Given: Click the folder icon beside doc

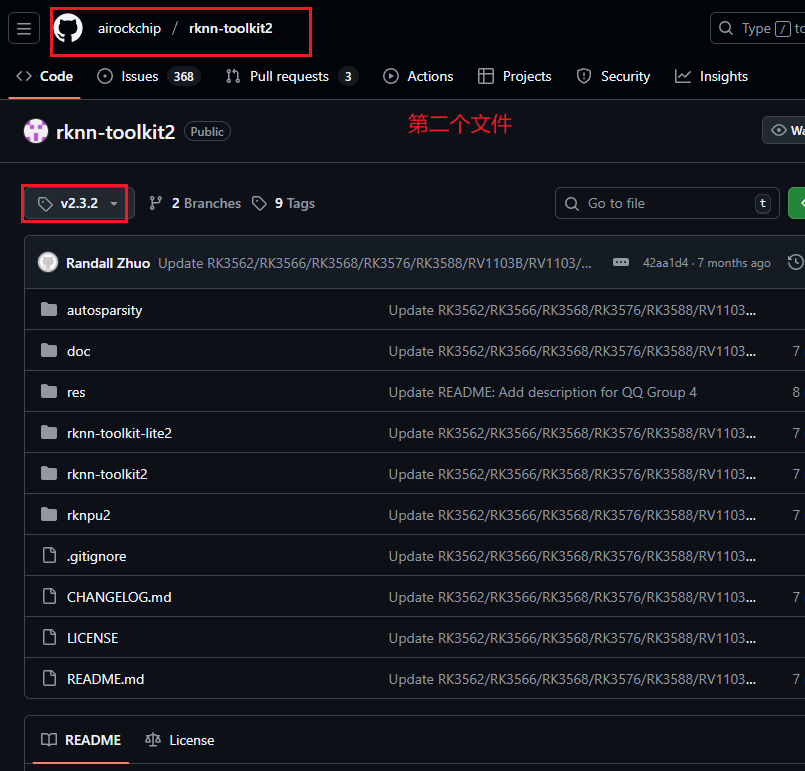Looking at the screenshot, I should click(x=49, y=350).
